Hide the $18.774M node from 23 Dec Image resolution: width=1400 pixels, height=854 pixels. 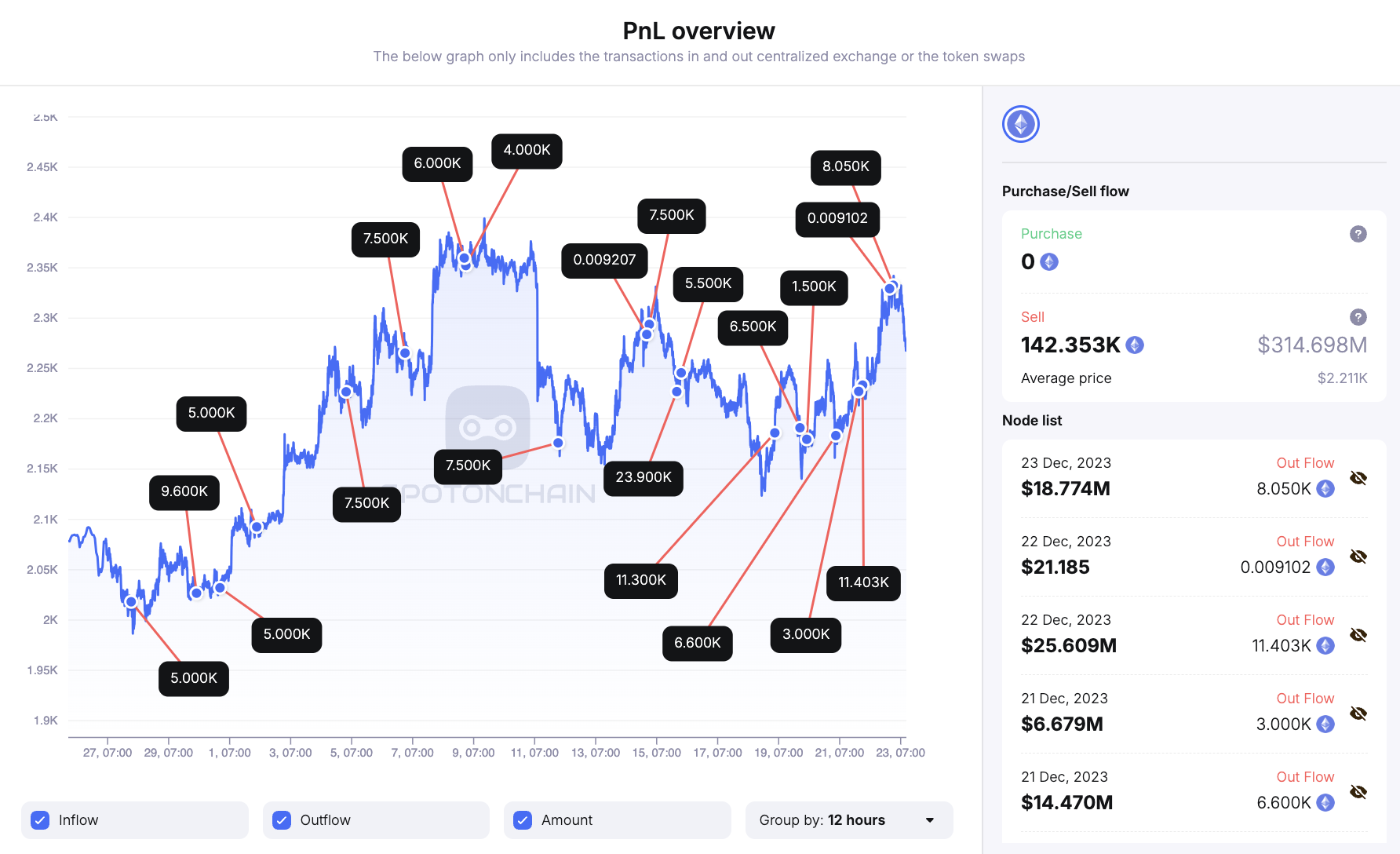[x=1358, y=478]
